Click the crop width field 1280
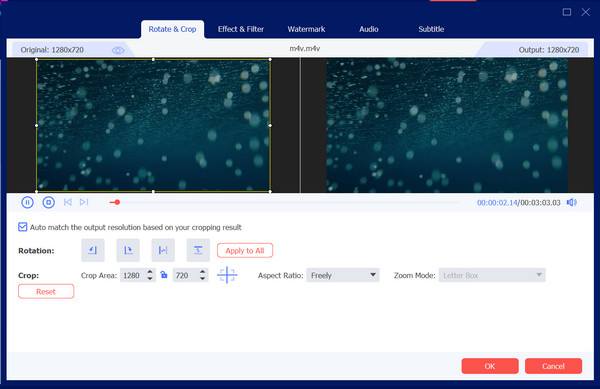 [133, 275]
